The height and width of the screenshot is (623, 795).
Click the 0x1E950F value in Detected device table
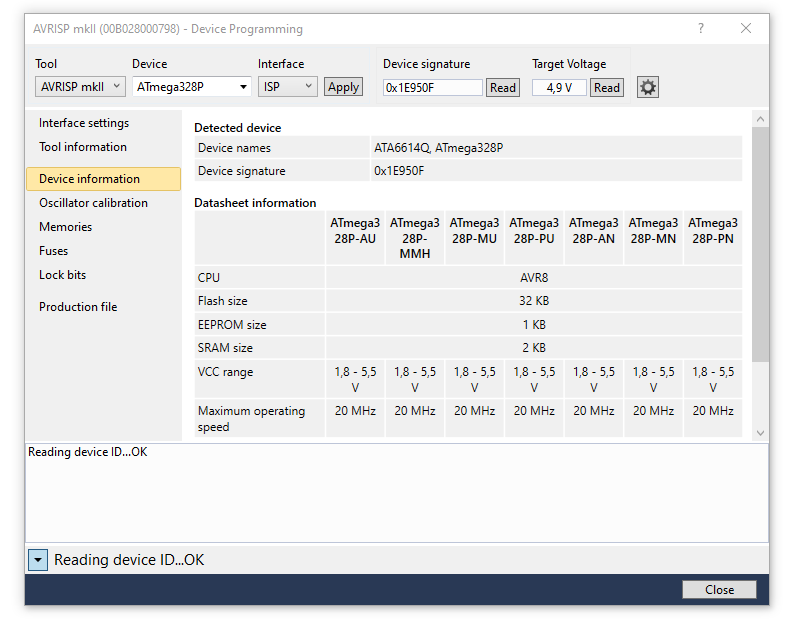399,171
